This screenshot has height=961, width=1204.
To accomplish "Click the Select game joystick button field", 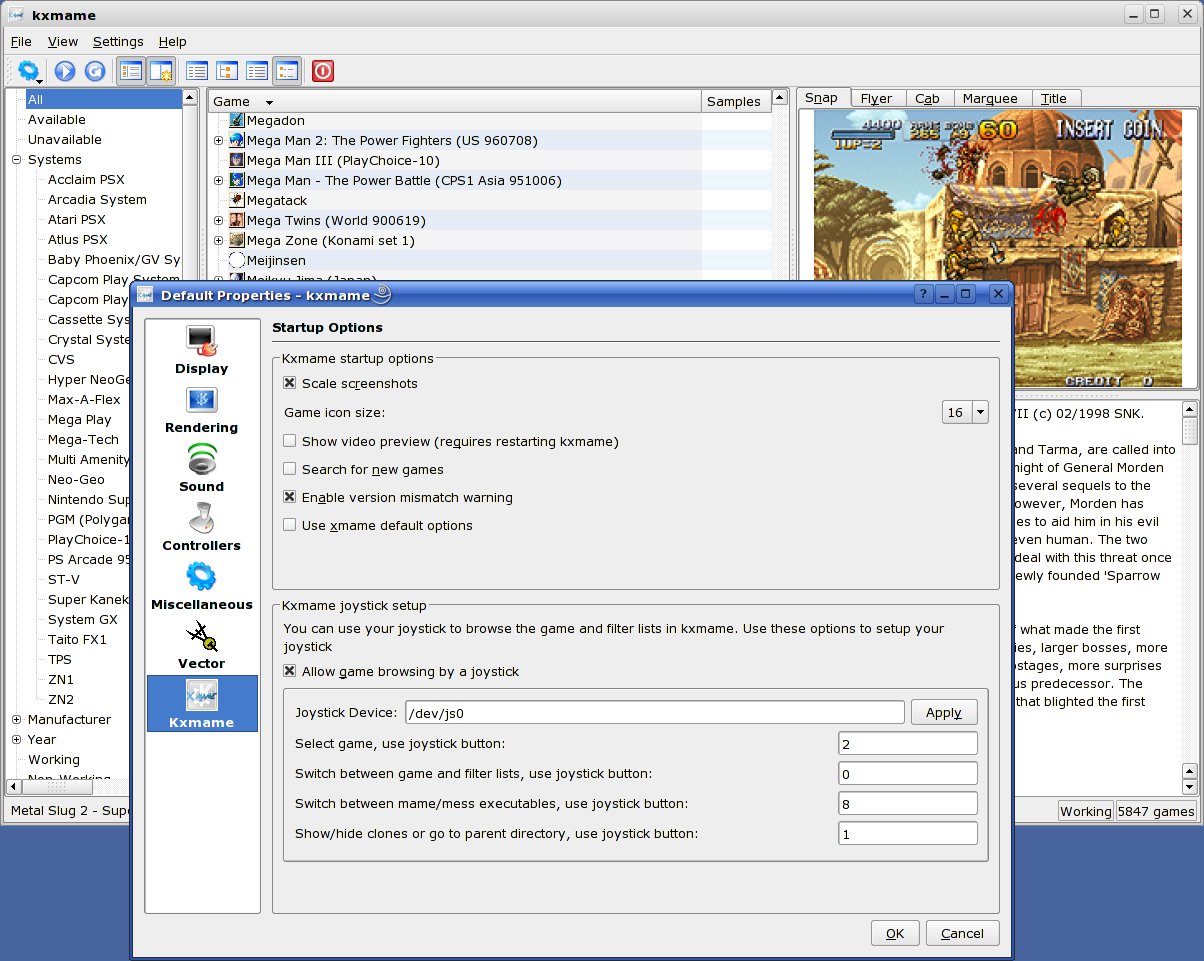I will point(908,743).
